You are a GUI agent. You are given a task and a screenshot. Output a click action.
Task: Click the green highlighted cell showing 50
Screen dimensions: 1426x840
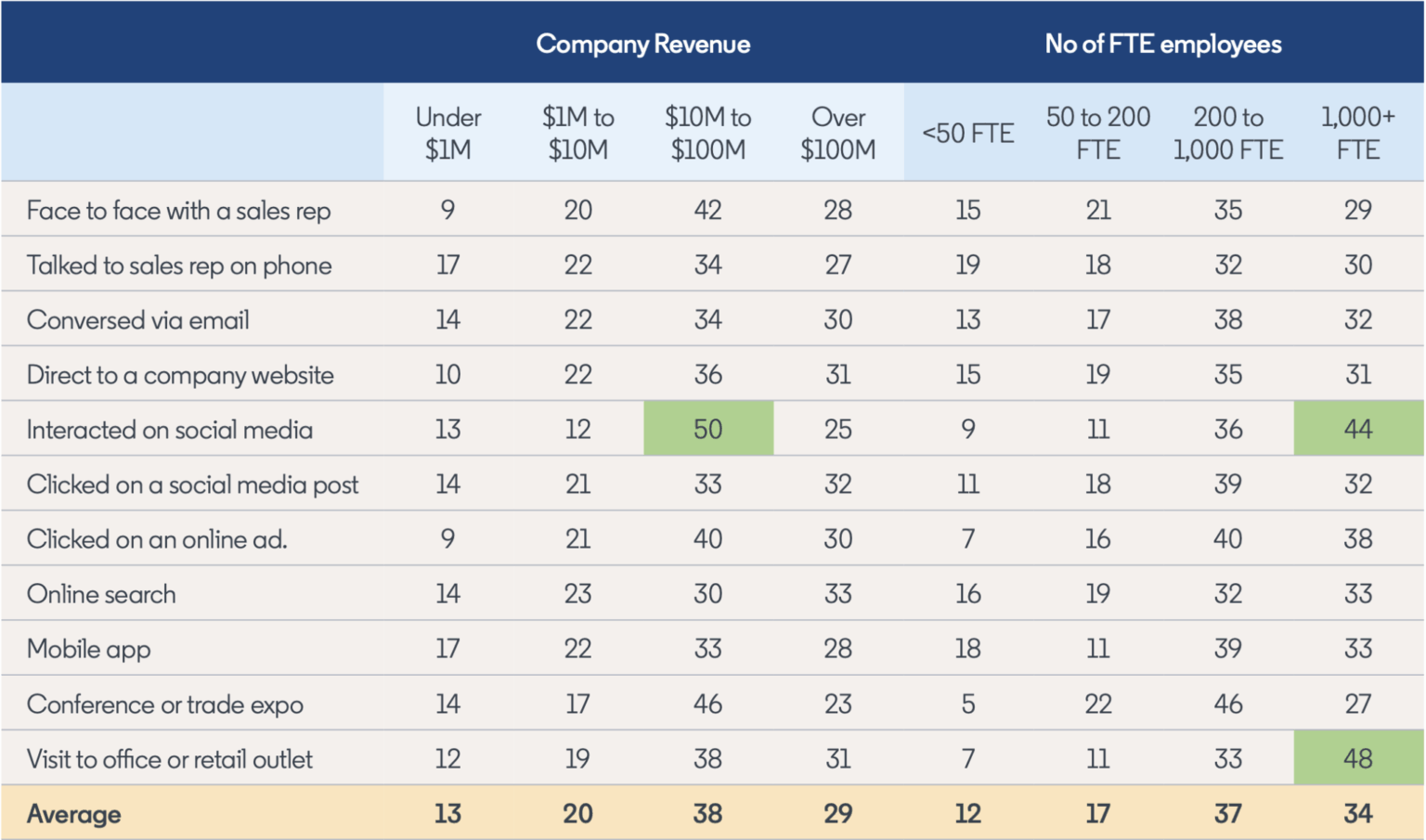(x=707, y=429)
